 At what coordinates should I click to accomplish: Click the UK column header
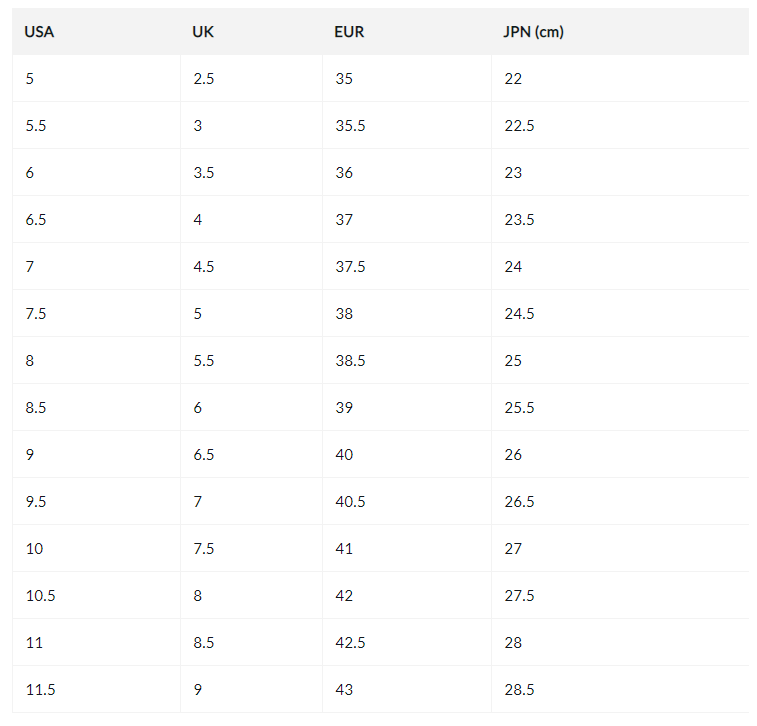coord(203,32)
